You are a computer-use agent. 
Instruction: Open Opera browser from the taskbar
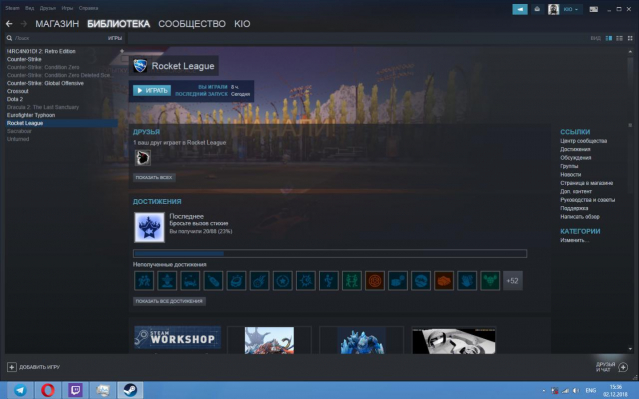[x=48, y=390]
